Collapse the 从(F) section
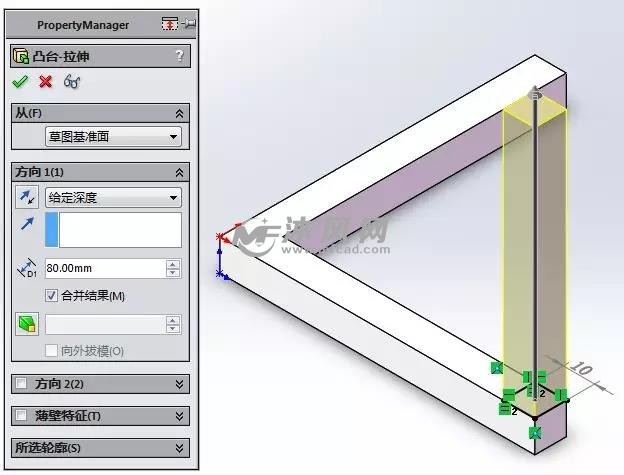This screenshot has width=624, height=475. click(179, 114)
